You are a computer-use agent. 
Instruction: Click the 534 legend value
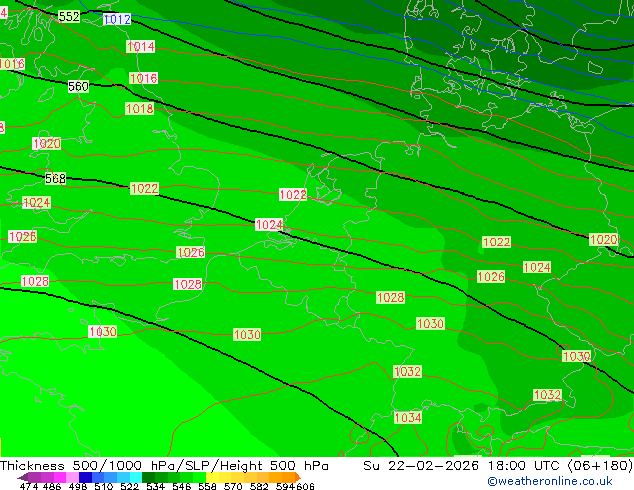pos(155,486)
